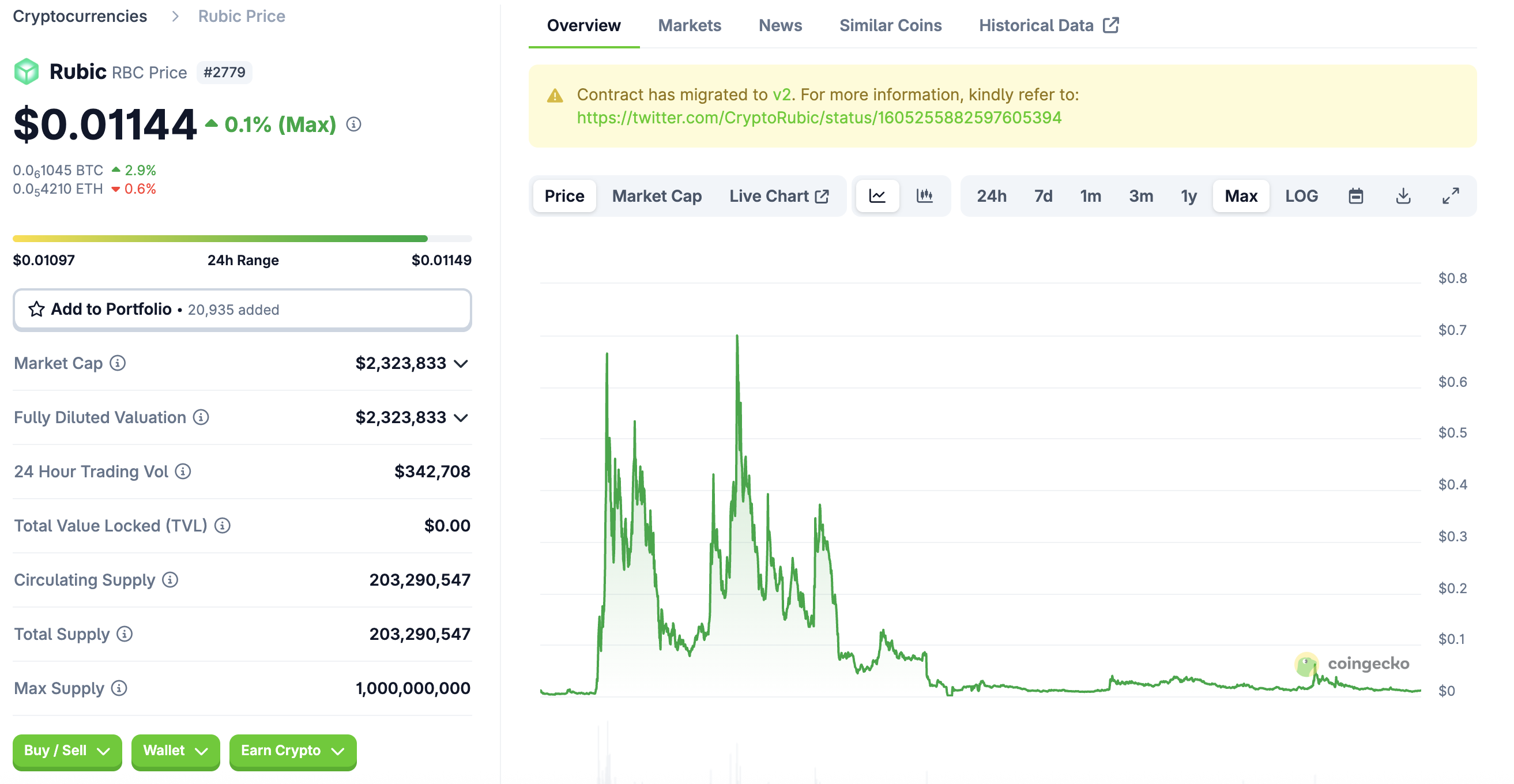Open the News tab

(780, 25)
